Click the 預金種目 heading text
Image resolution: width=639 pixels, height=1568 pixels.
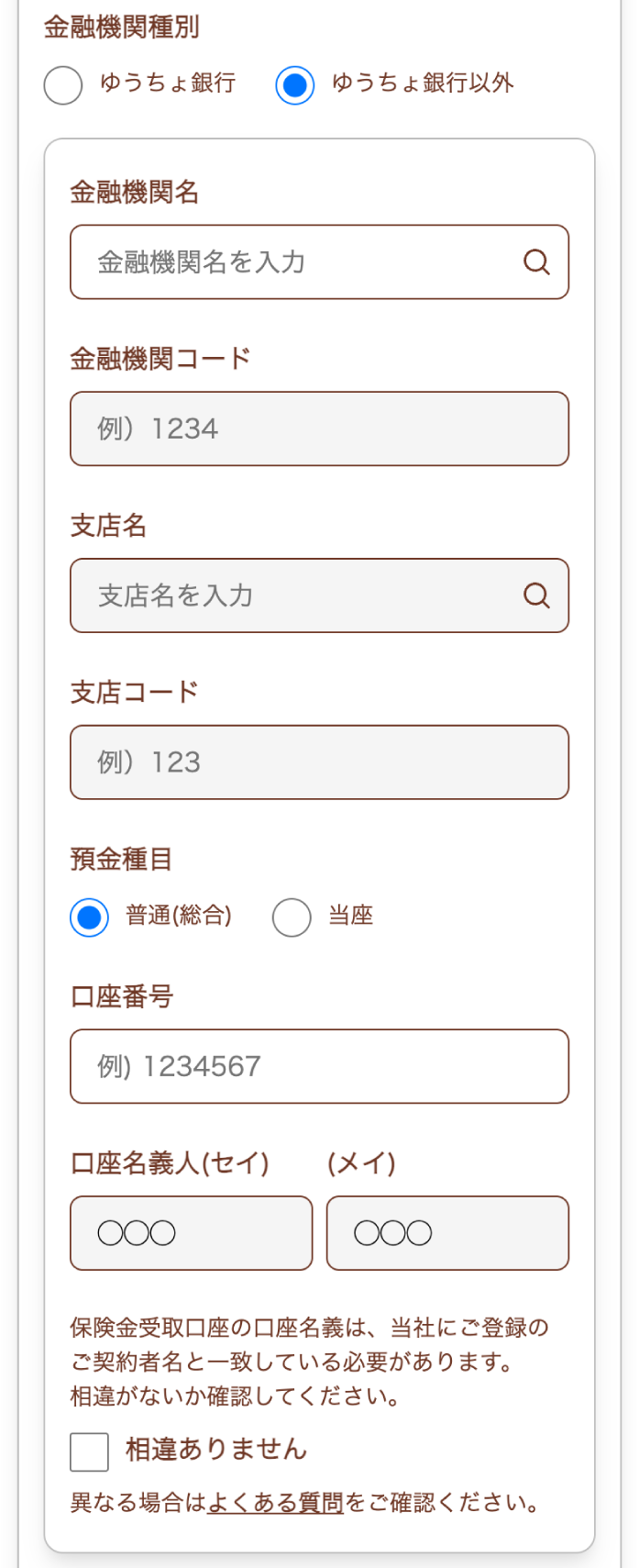coord(121,860)
